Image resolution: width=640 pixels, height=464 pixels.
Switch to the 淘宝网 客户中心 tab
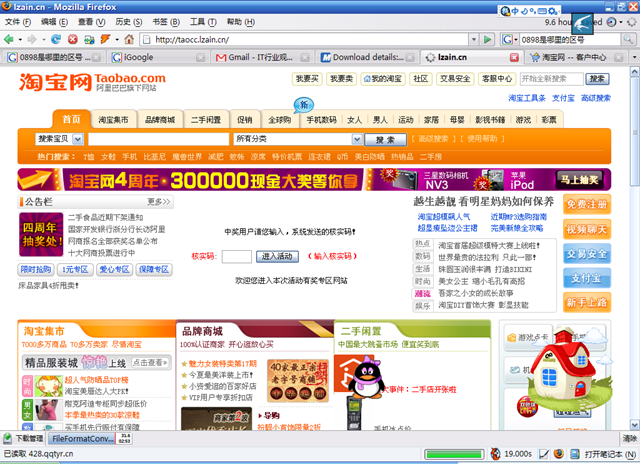pyautogui.click(x=576, y=58)
